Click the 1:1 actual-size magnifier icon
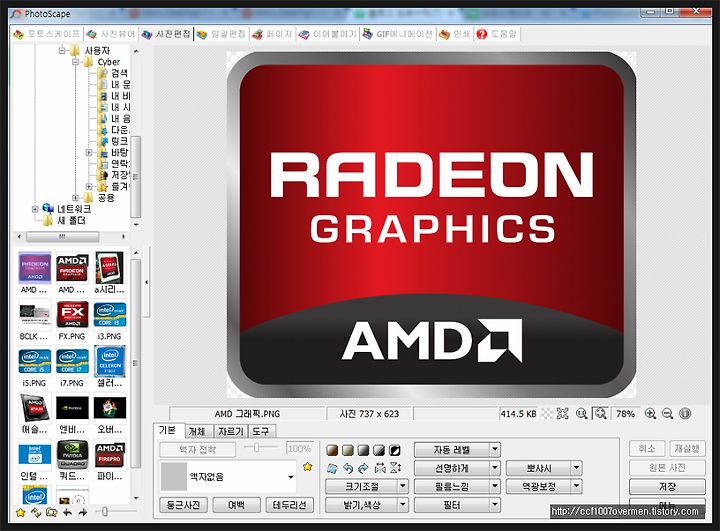Image resolution: width=720 pixels, height=531 pixels. [581, 413]
